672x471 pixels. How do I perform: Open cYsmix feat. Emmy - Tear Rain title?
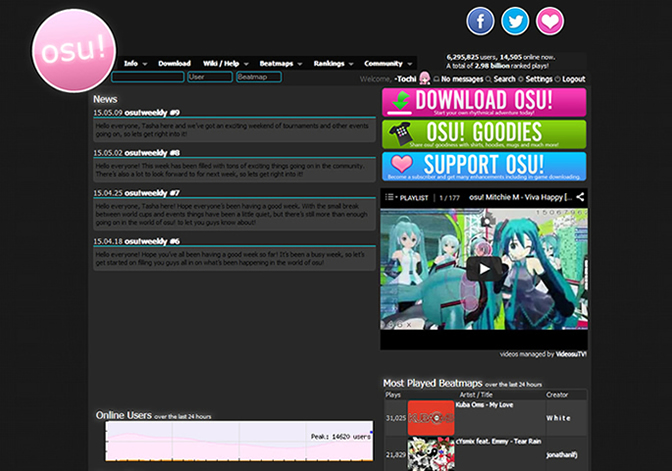[498, 441]
